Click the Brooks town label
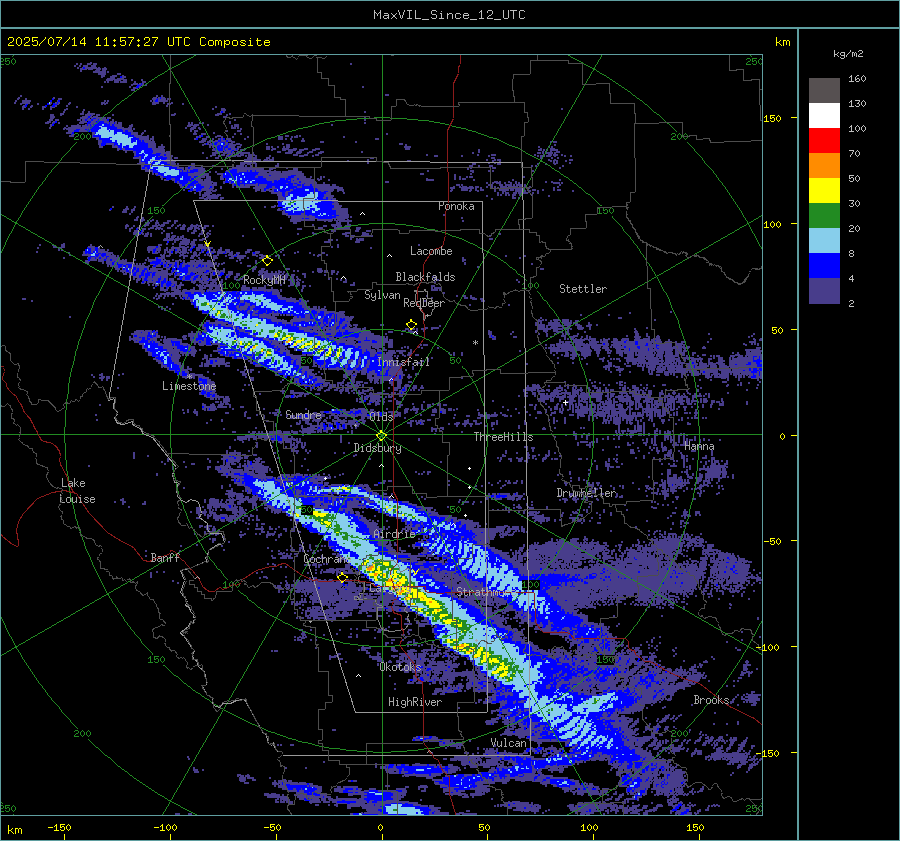Image resolution: width=900 pixels, height=841 pixels. [711, 700]
